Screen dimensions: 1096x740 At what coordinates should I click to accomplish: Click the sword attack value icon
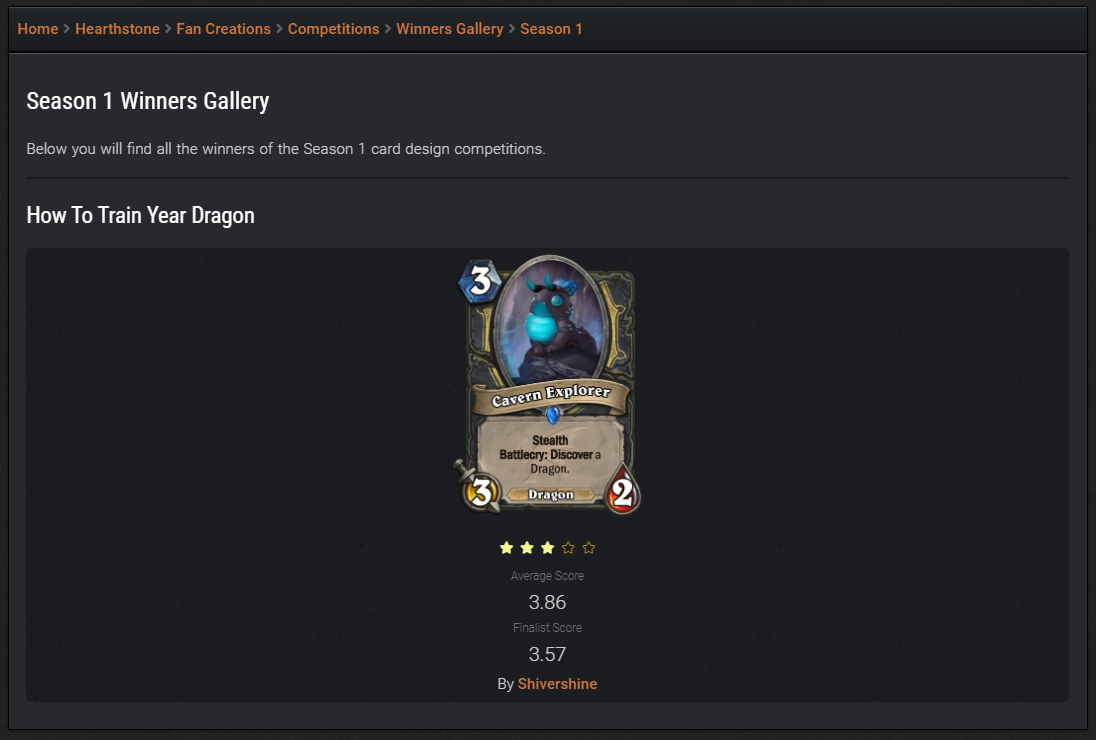(479, 487)
